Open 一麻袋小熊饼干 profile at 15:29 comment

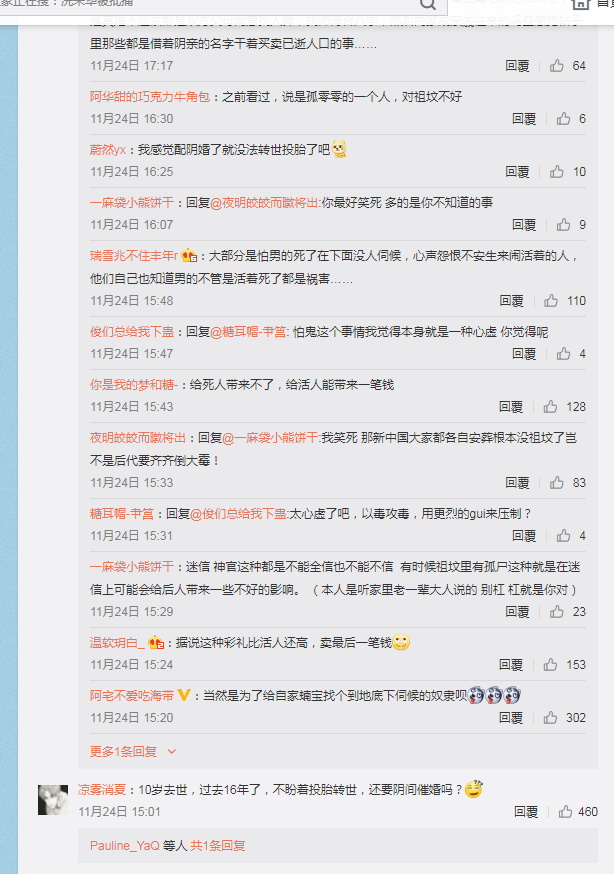(x=132, y=567)
